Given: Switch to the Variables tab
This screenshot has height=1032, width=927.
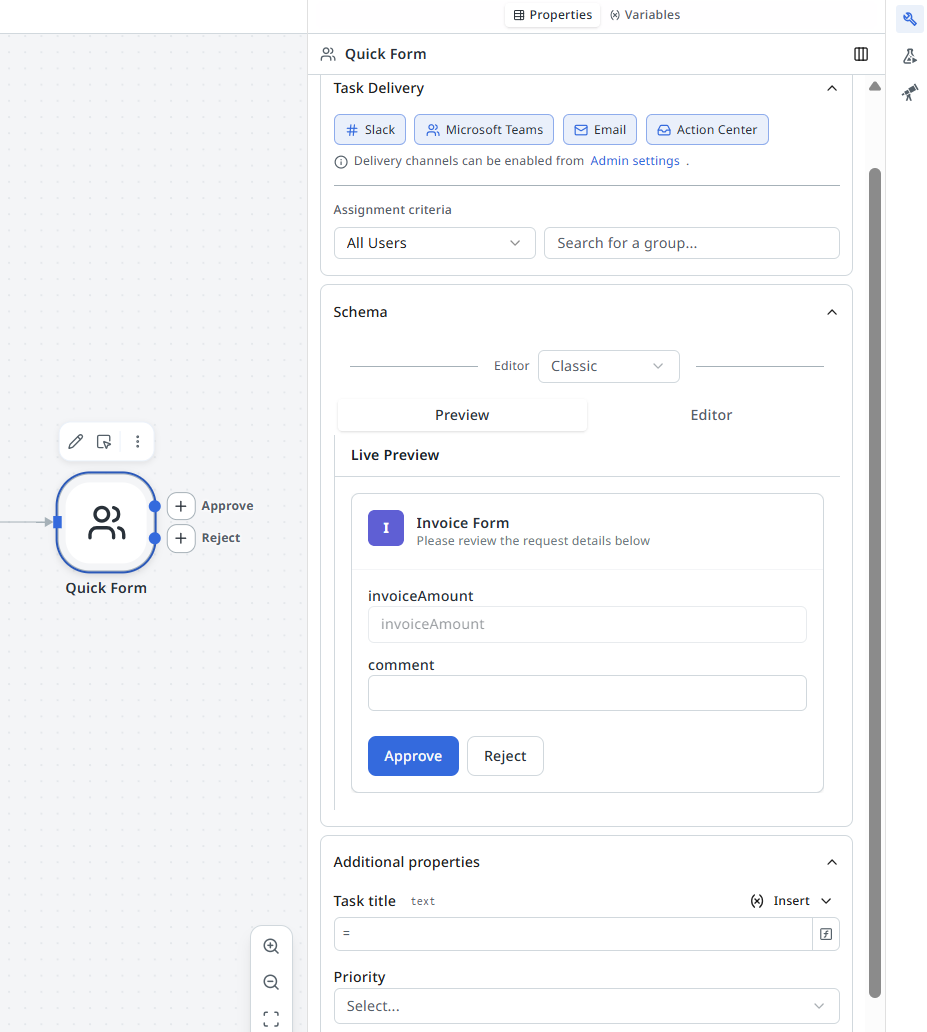Looking at the screenshot, I should 645,14.
